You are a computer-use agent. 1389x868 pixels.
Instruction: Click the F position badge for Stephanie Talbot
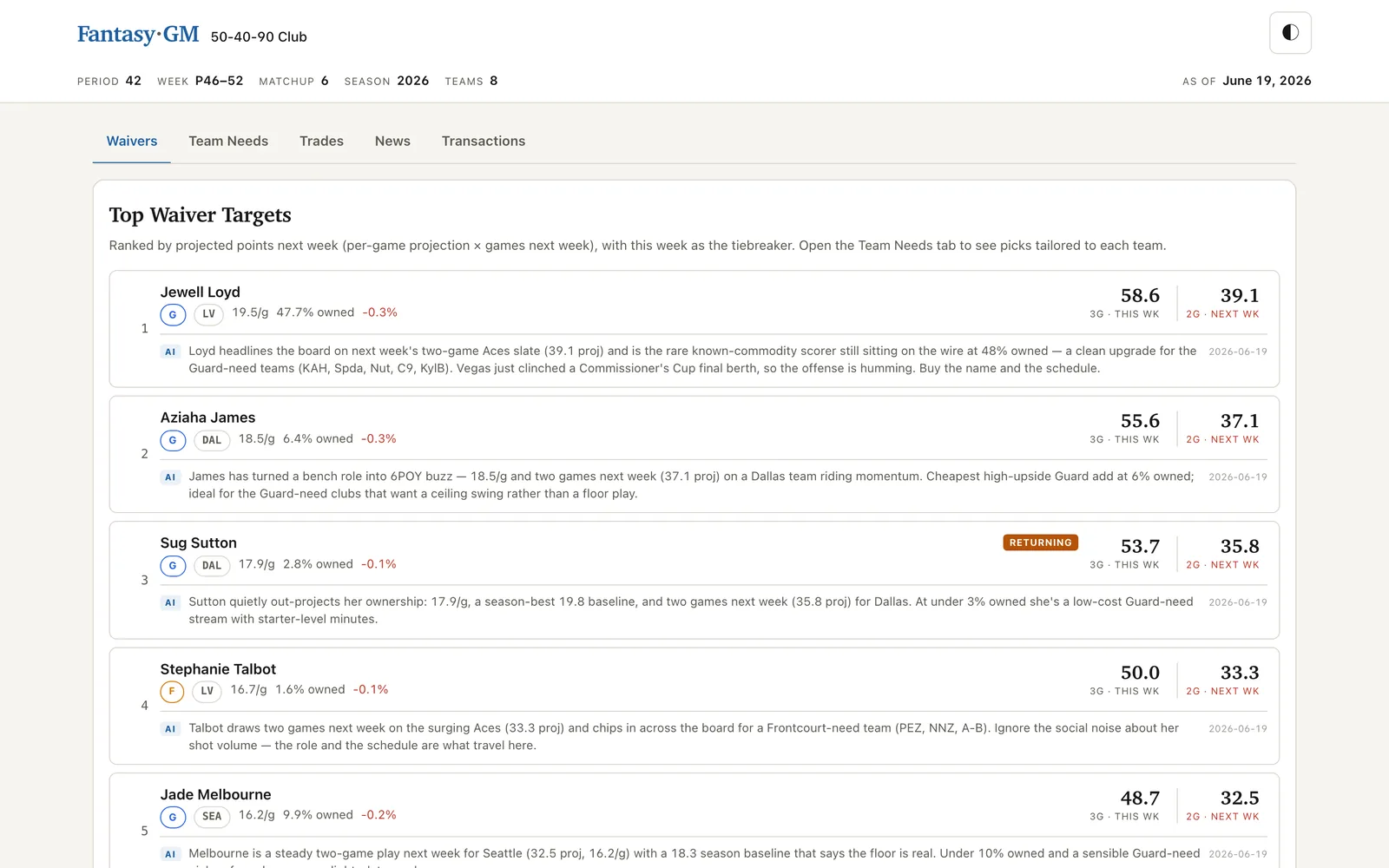[172, 692]
